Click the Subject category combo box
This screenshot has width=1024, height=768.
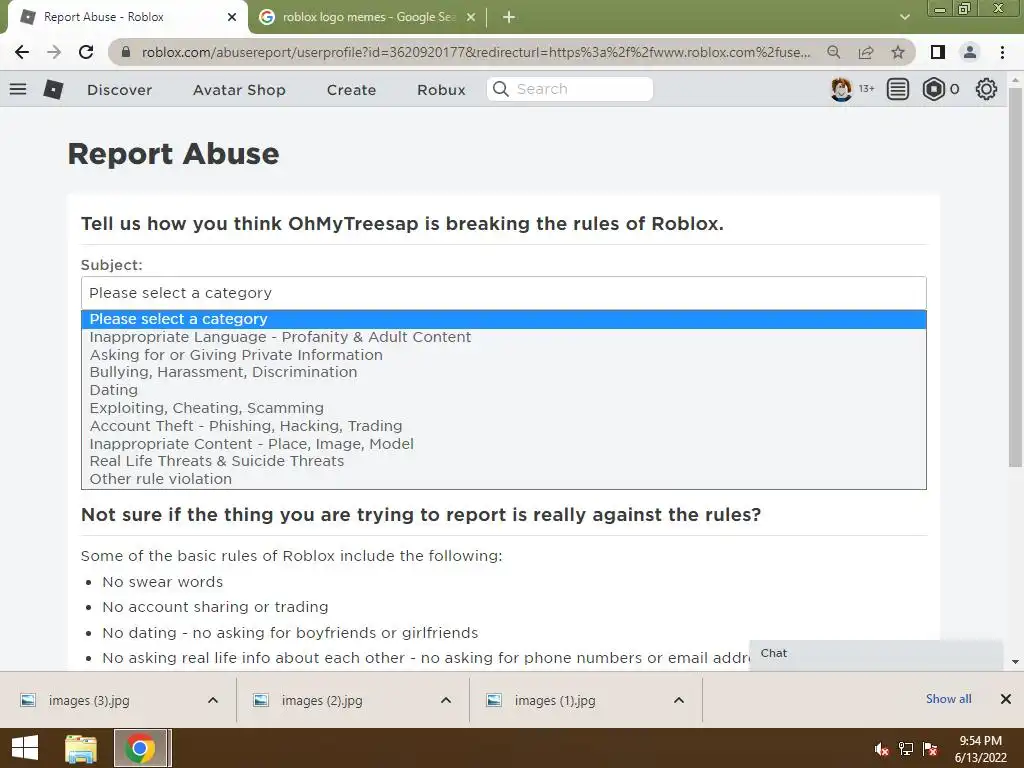[504, 293]
